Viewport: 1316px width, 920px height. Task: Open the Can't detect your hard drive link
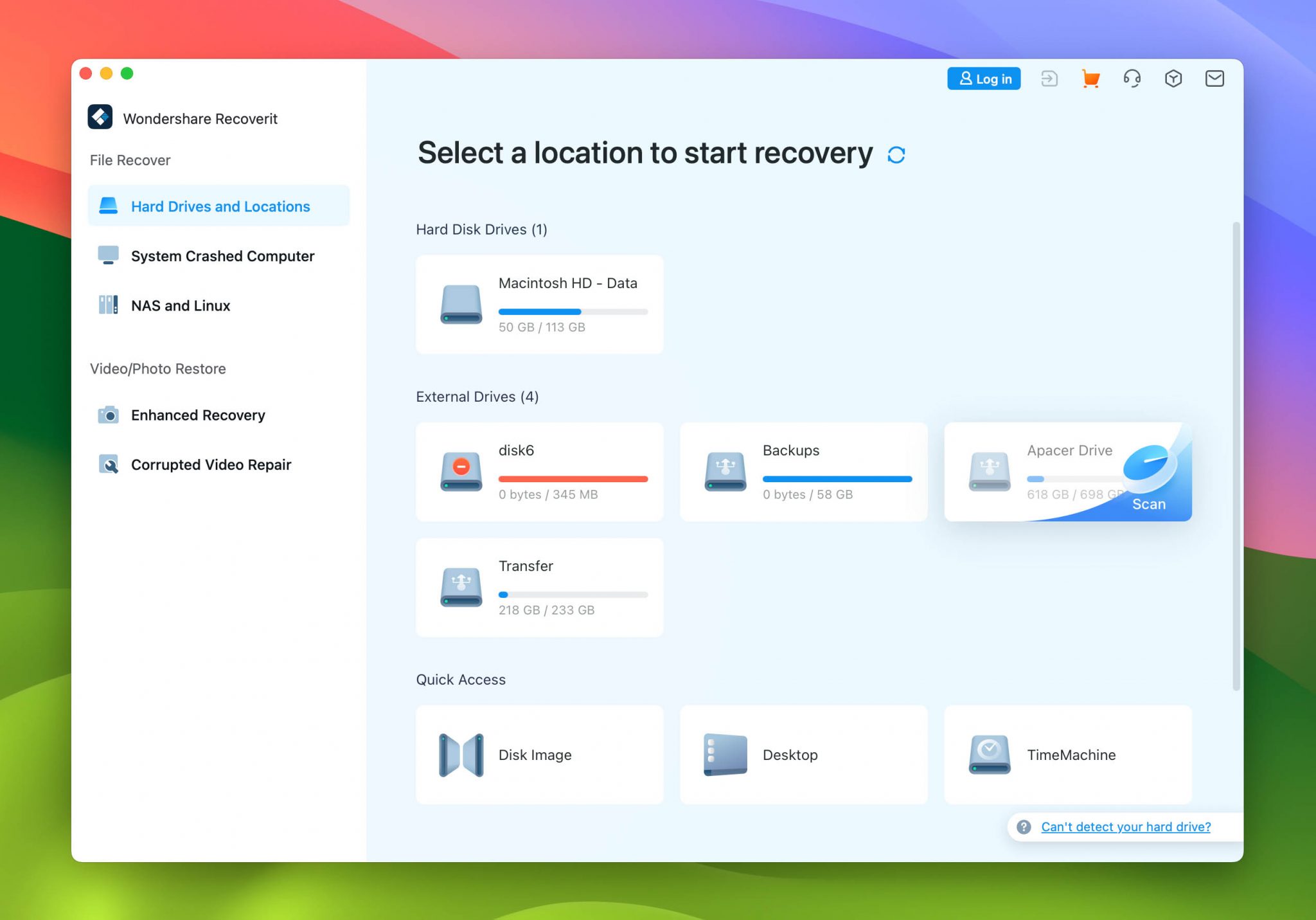tap(1126, 827)
